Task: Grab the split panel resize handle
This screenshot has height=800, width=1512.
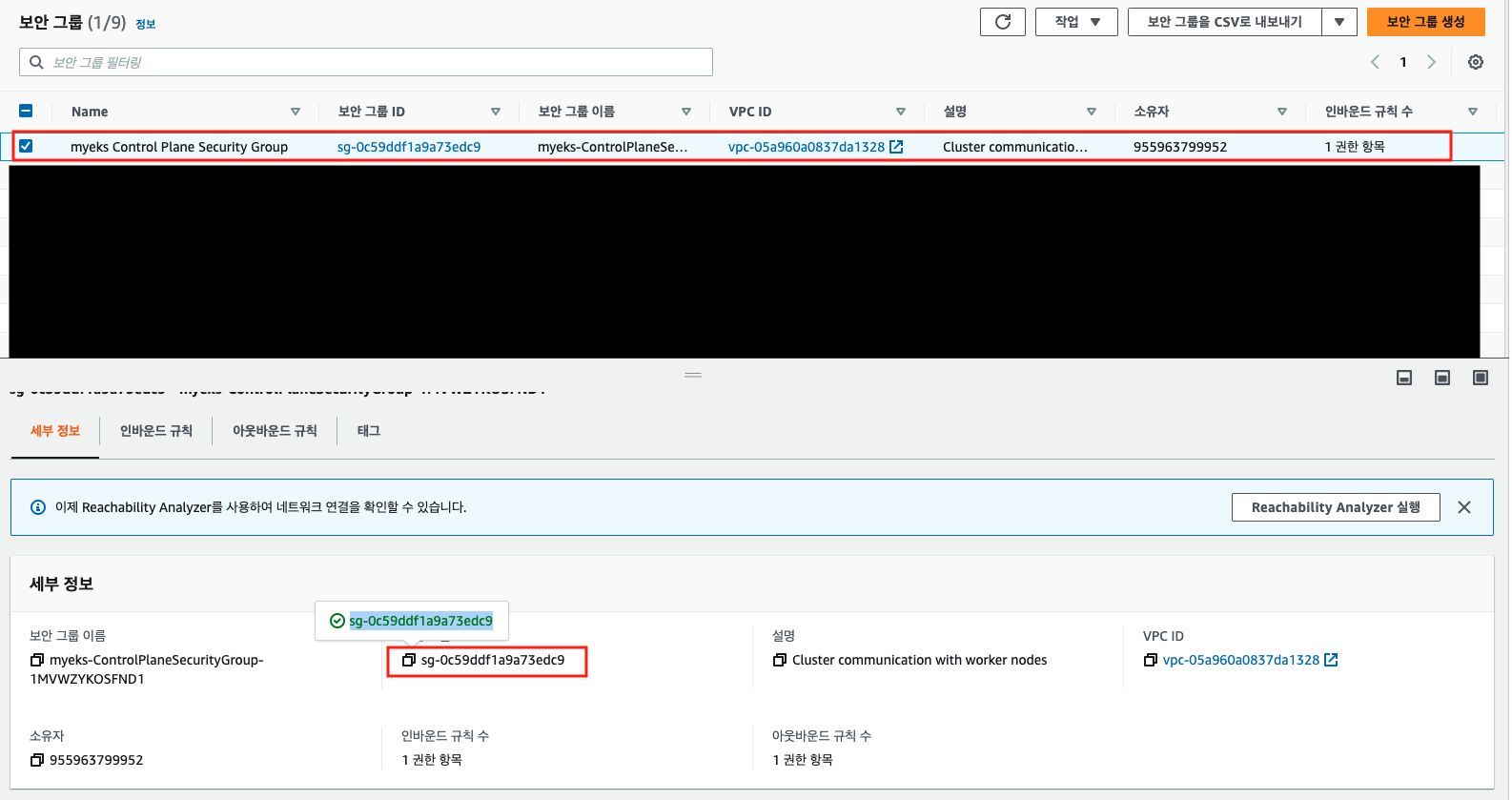Action: [x=693, y=375]
